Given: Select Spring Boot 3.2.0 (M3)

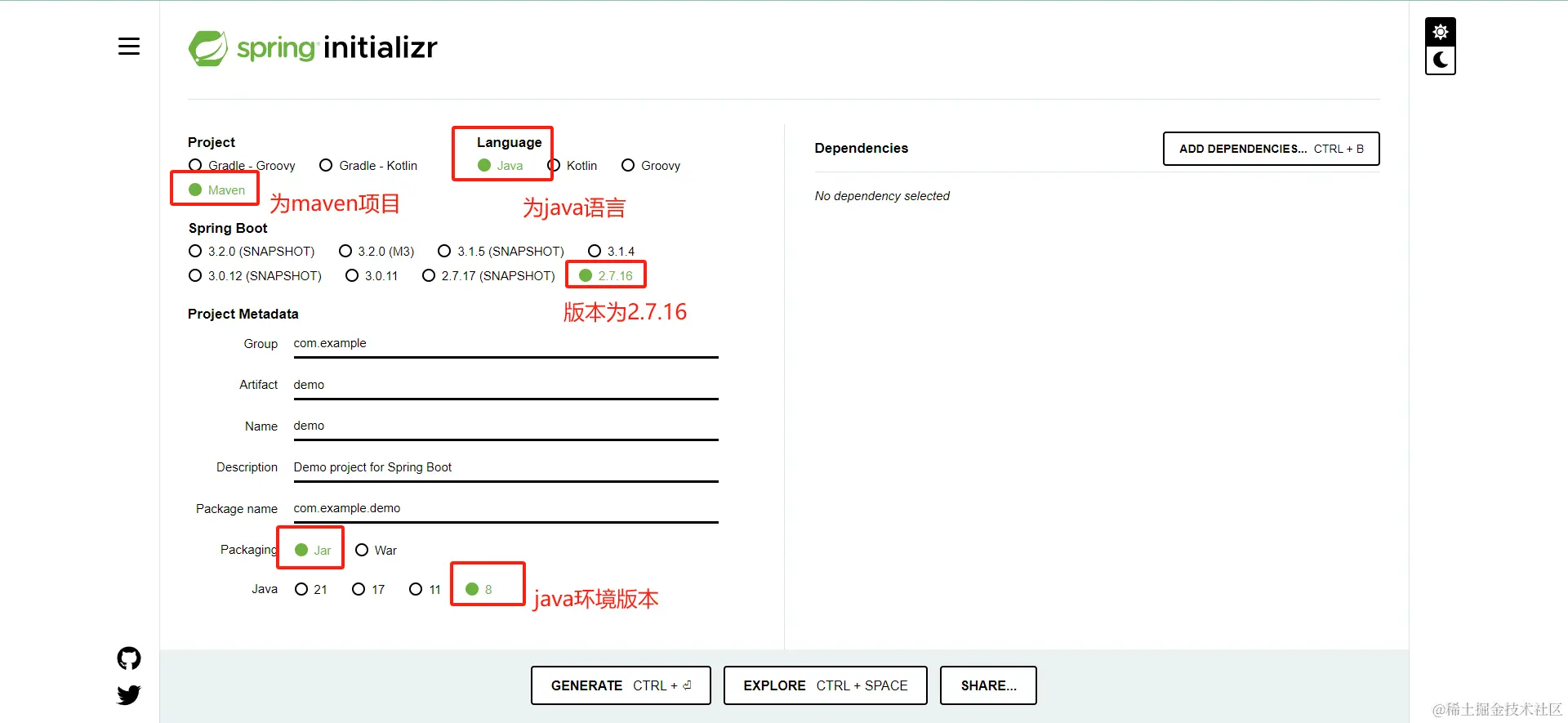Looking at the screenshot, I should coord(376,252).
